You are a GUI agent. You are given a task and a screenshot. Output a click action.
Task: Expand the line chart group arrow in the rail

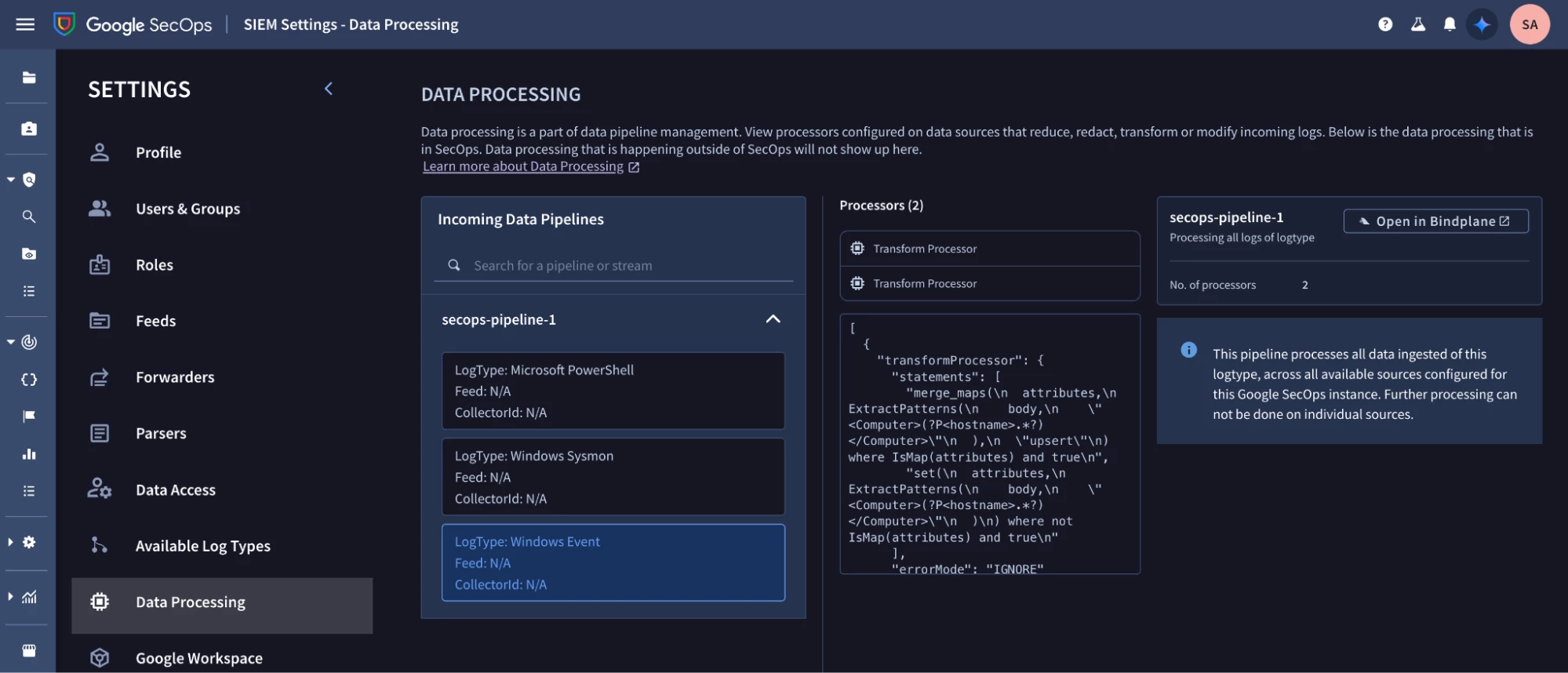tap(11, 597)
